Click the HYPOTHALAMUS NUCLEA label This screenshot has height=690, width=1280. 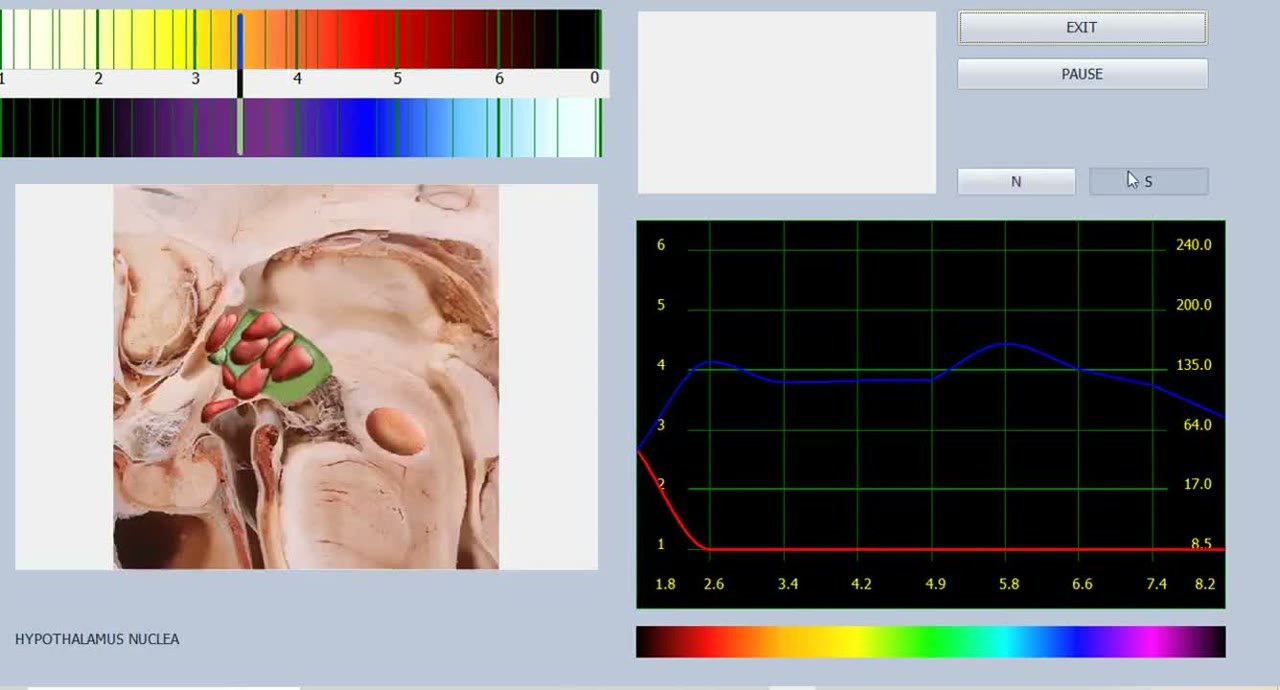pyautogui.click(x=97, y=639)
